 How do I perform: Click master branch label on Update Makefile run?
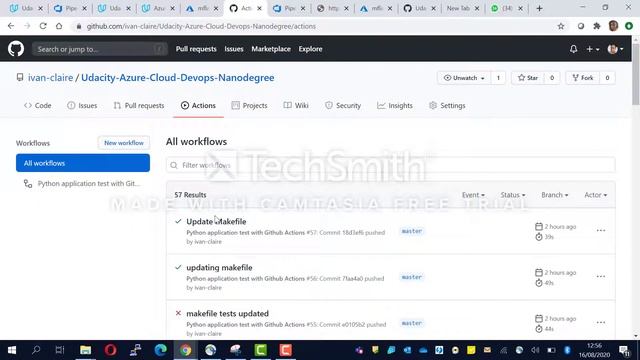[x=411, y=231]
